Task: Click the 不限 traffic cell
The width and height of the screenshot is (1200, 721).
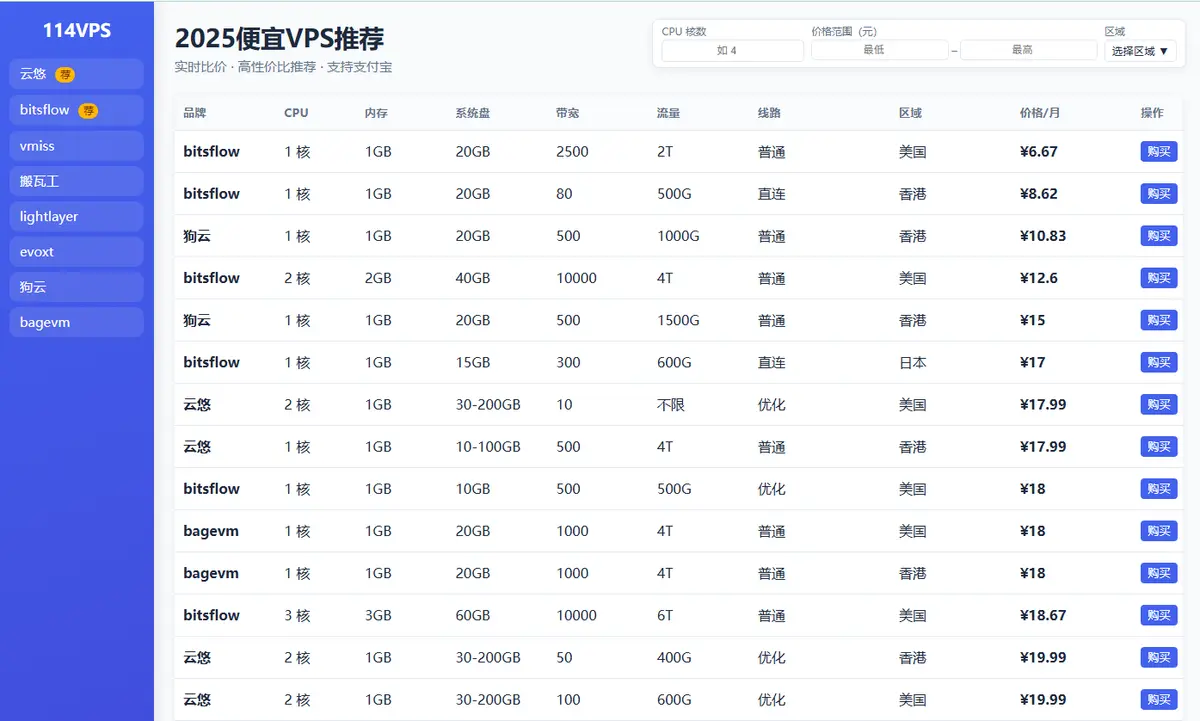Action: pos(670,405)
